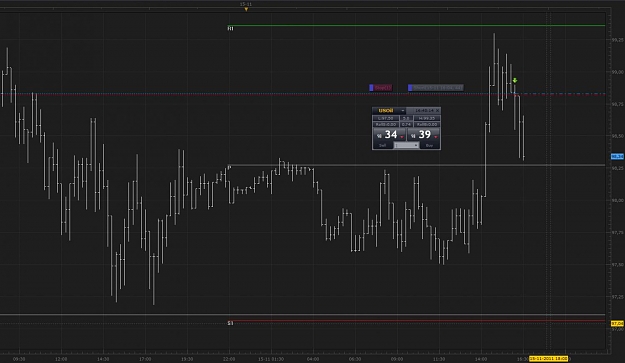Click the 99,25 label on the price axis
Image resolution: width=625 pixels, height=363 pixels.
tap(617, 40)
